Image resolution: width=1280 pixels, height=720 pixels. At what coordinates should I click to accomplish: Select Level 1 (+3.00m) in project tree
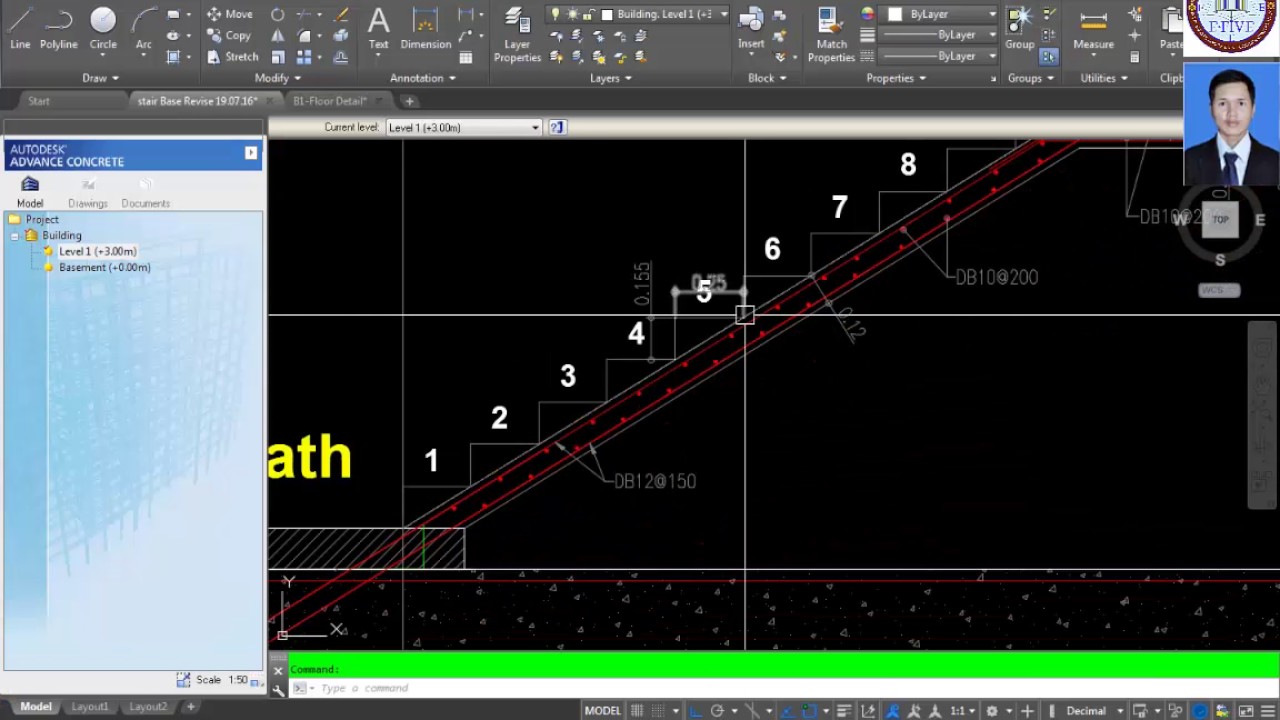coord(97,252)
